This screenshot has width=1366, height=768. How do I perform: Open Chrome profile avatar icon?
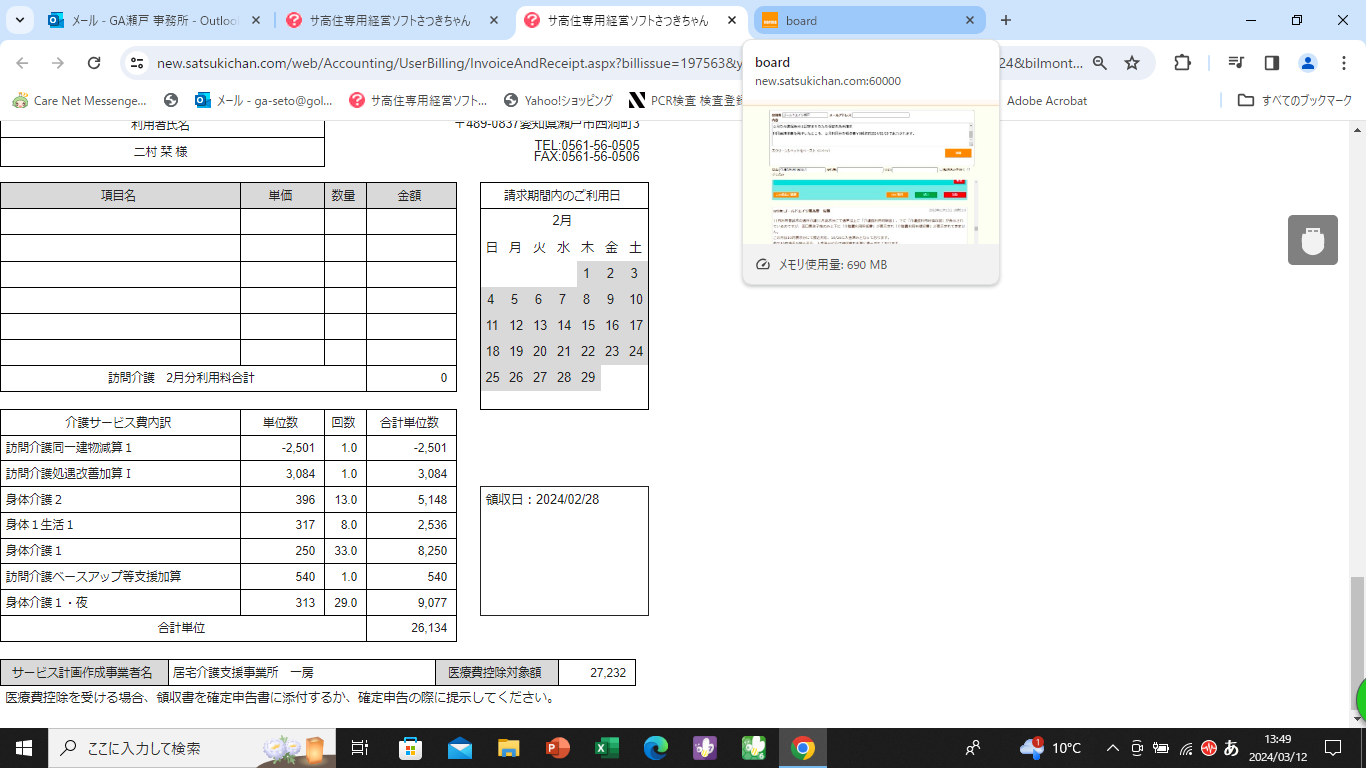click(x=1308, y=63)
